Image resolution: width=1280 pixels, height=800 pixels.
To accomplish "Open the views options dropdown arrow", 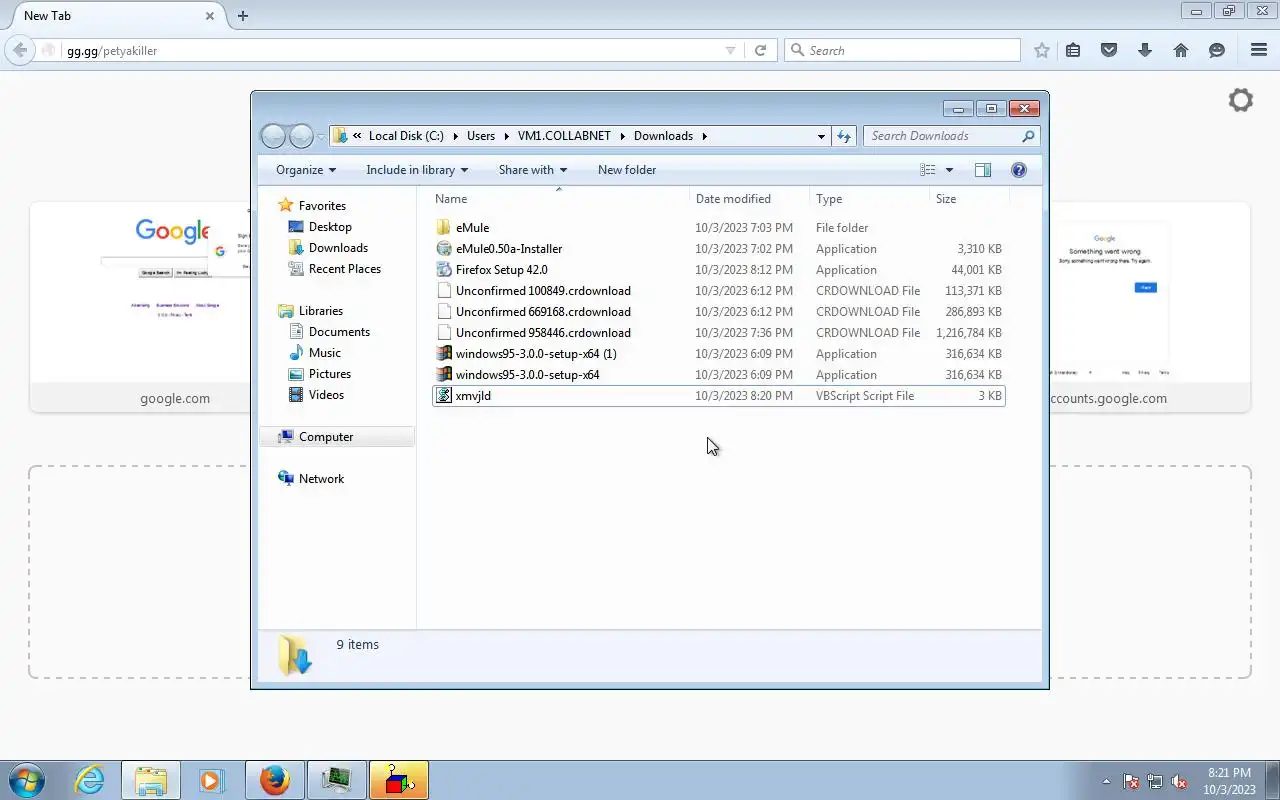I will 949,170.
